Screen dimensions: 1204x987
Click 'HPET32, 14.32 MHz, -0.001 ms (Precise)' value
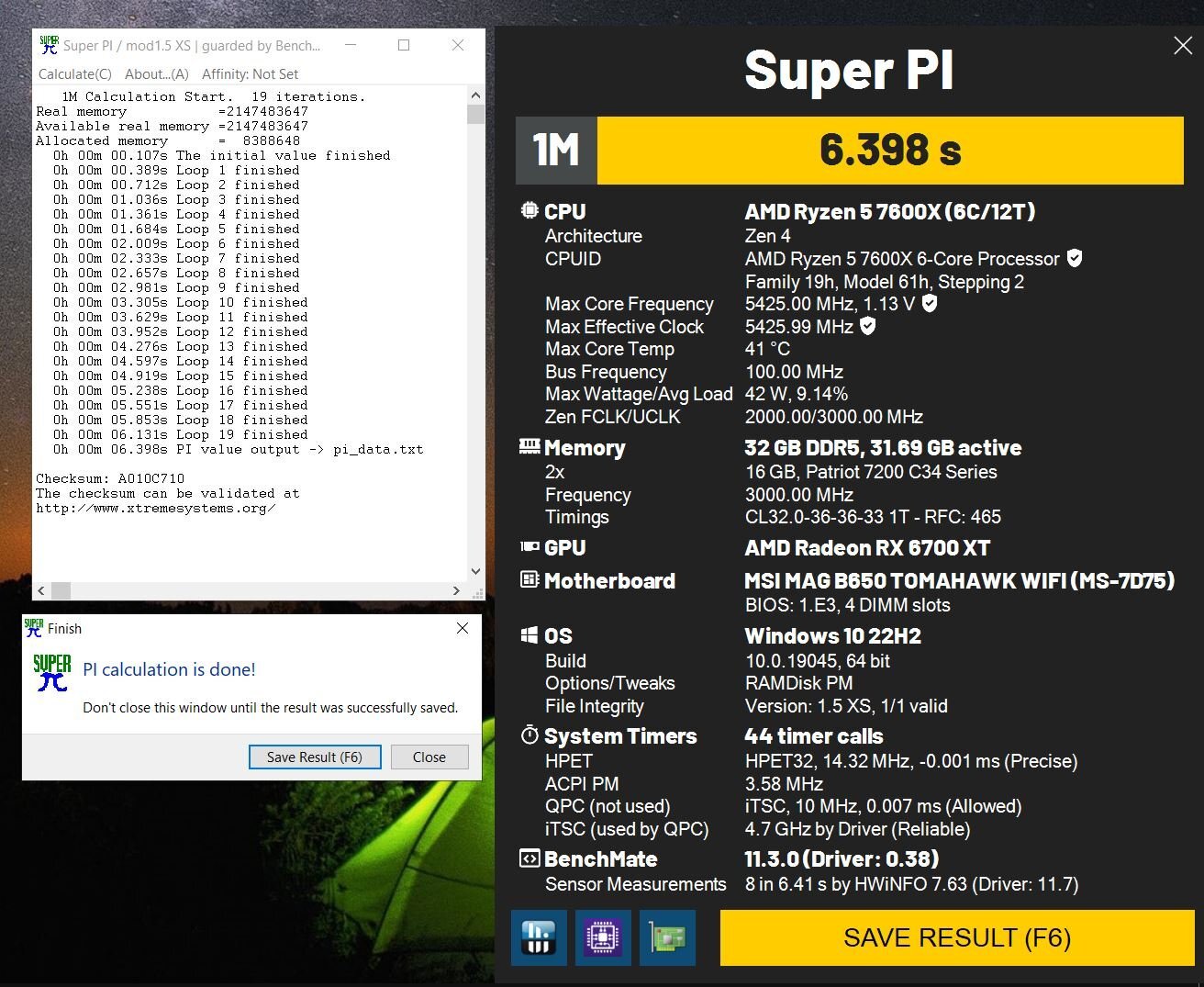[911, 761]
